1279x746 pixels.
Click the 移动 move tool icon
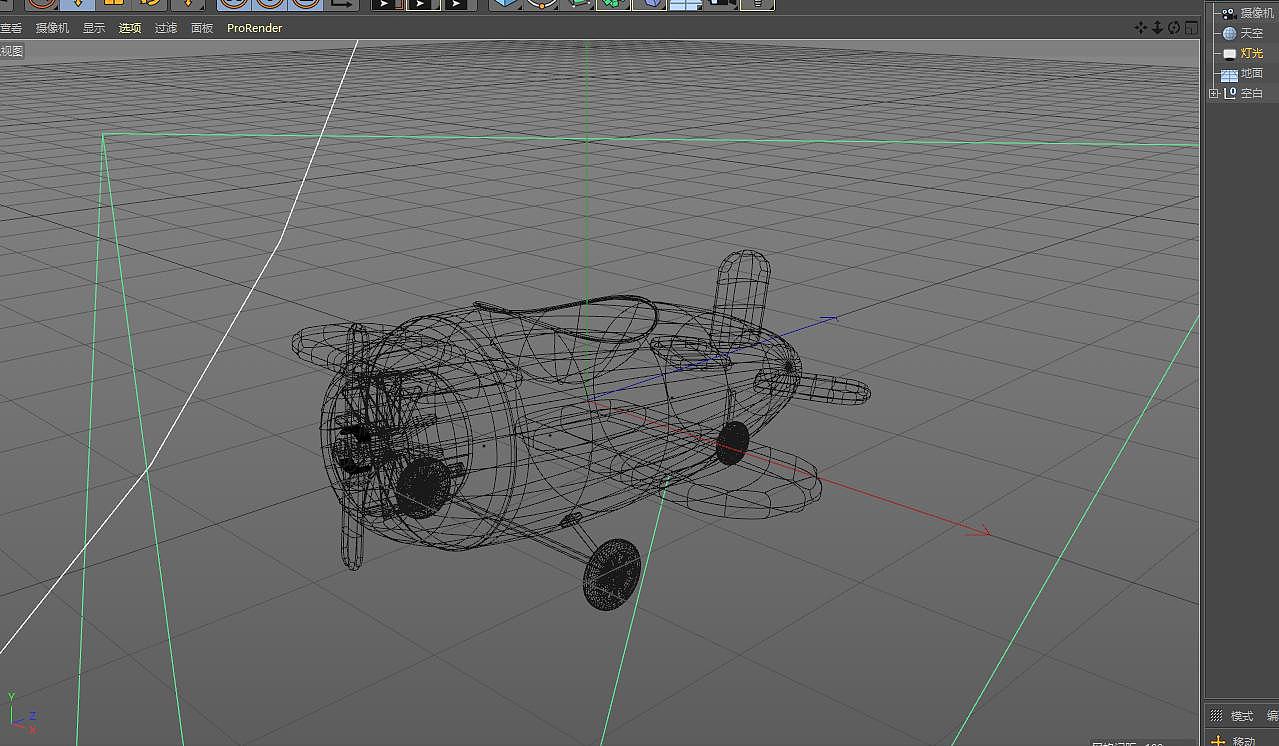[1218, 741]
